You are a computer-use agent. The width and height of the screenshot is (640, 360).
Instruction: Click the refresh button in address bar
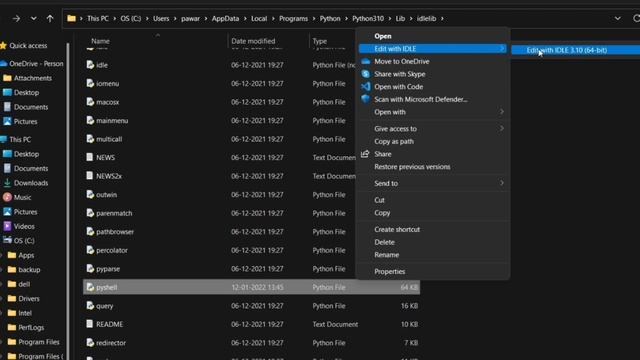pos(636,18)
